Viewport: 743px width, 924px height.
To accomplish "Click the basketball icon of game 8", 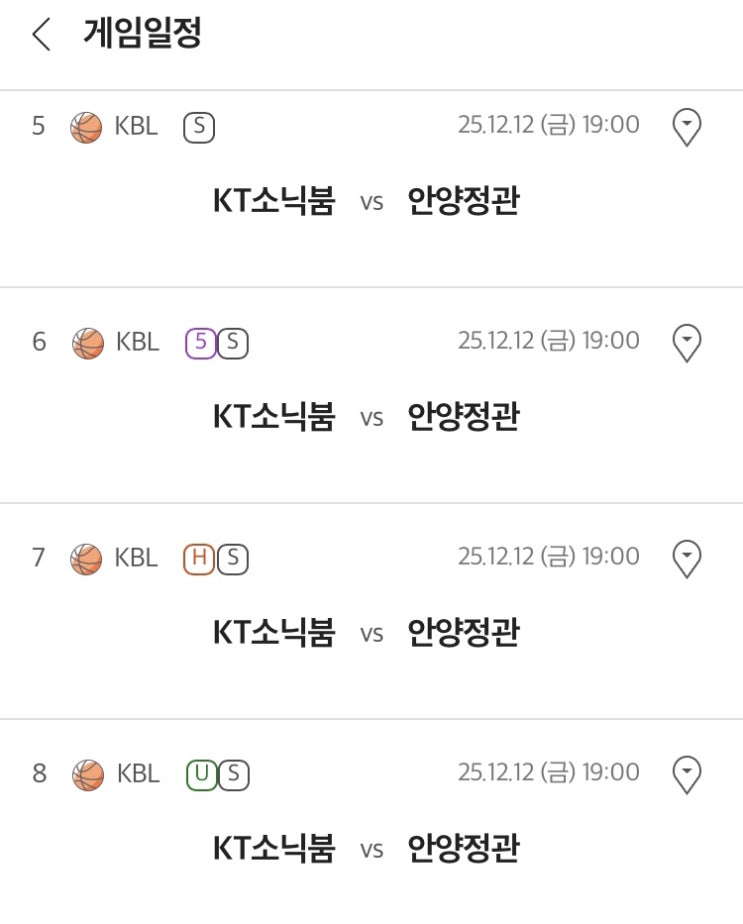I will pyautogui.click(x=87, y=775).
